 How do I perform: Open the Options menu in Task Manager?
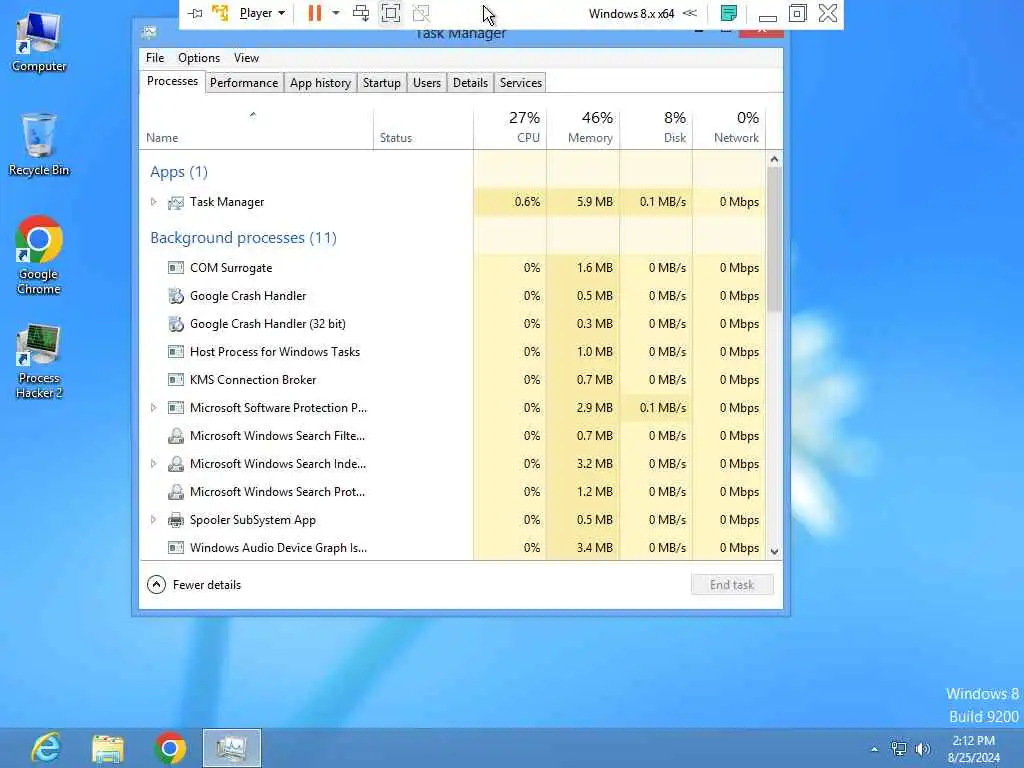coord(199,57)
